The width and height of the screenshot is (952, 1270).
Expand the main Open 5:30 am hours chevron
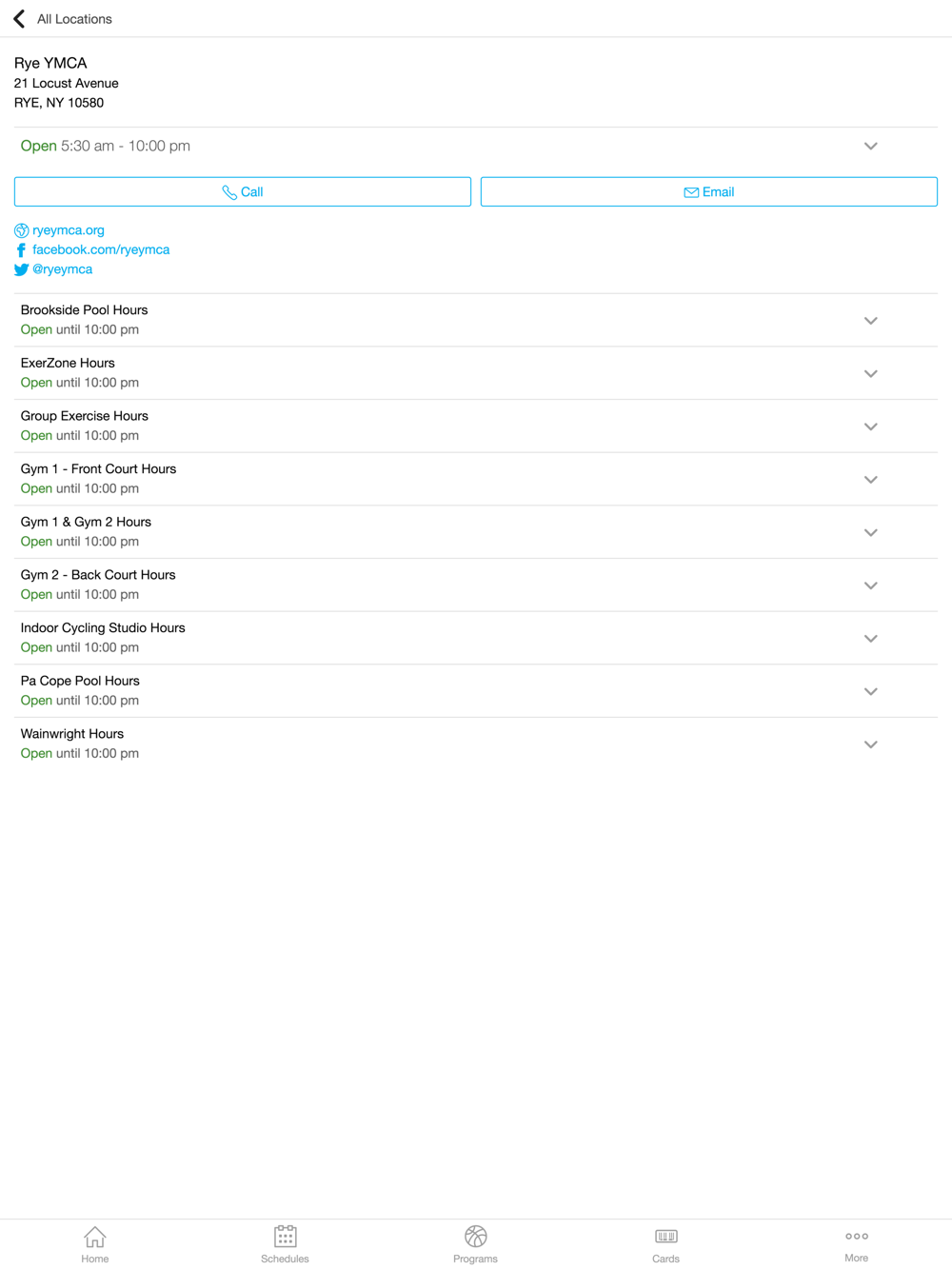click(x=870, y=146)
